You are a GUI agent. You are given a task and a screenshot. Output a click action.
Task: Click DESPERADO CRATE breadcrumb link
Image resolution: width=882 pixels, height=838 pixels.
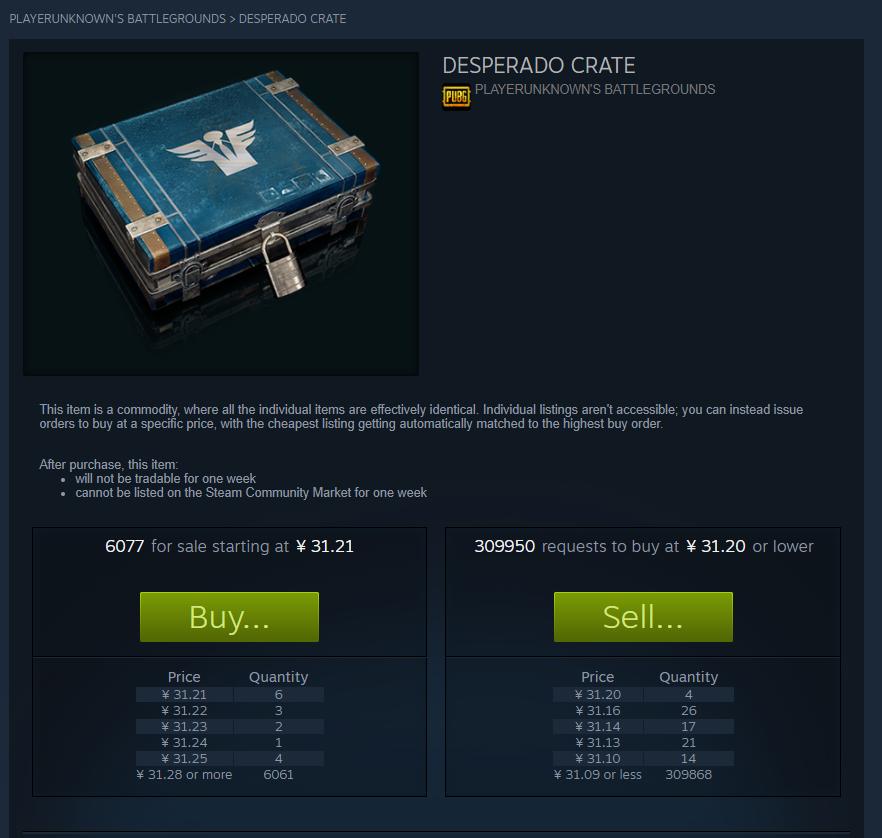292,19
